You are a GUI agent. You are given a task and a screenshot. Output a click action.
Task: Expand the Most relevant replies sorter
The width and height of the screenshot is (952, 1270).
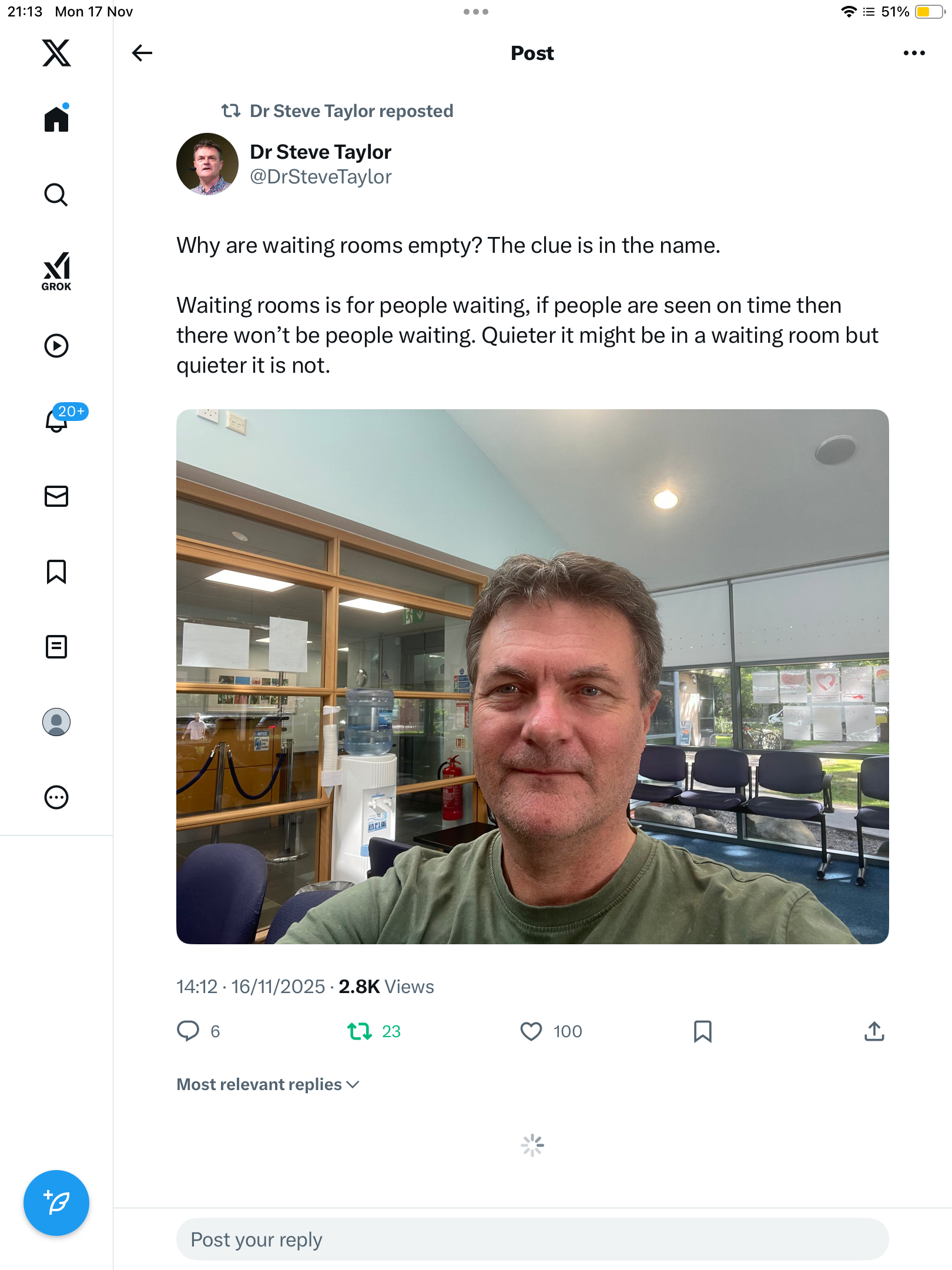268,1084
